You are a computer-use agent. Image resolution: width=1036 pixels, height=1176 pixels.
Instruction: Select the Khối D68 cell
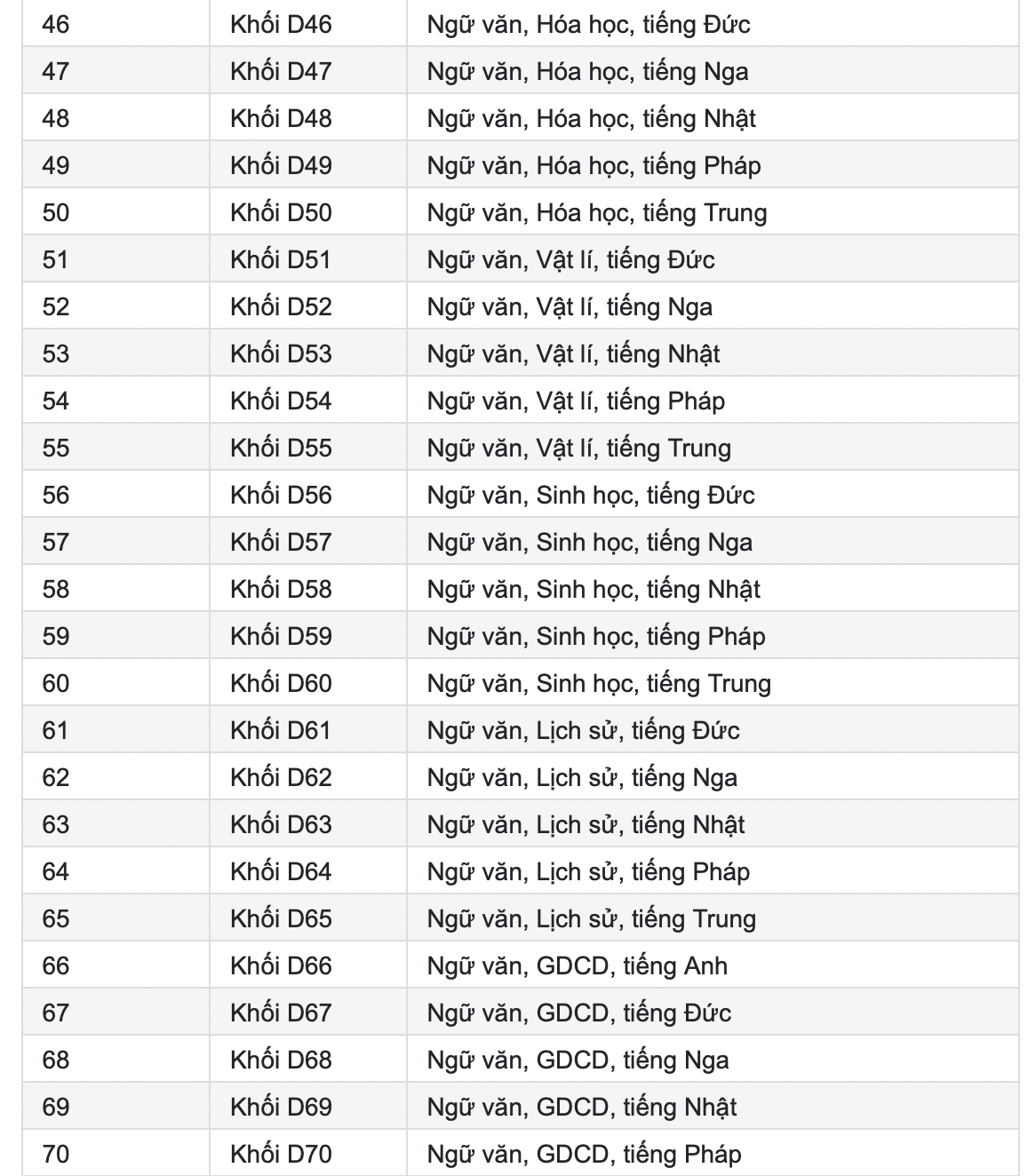click(x=308, y=1060)
